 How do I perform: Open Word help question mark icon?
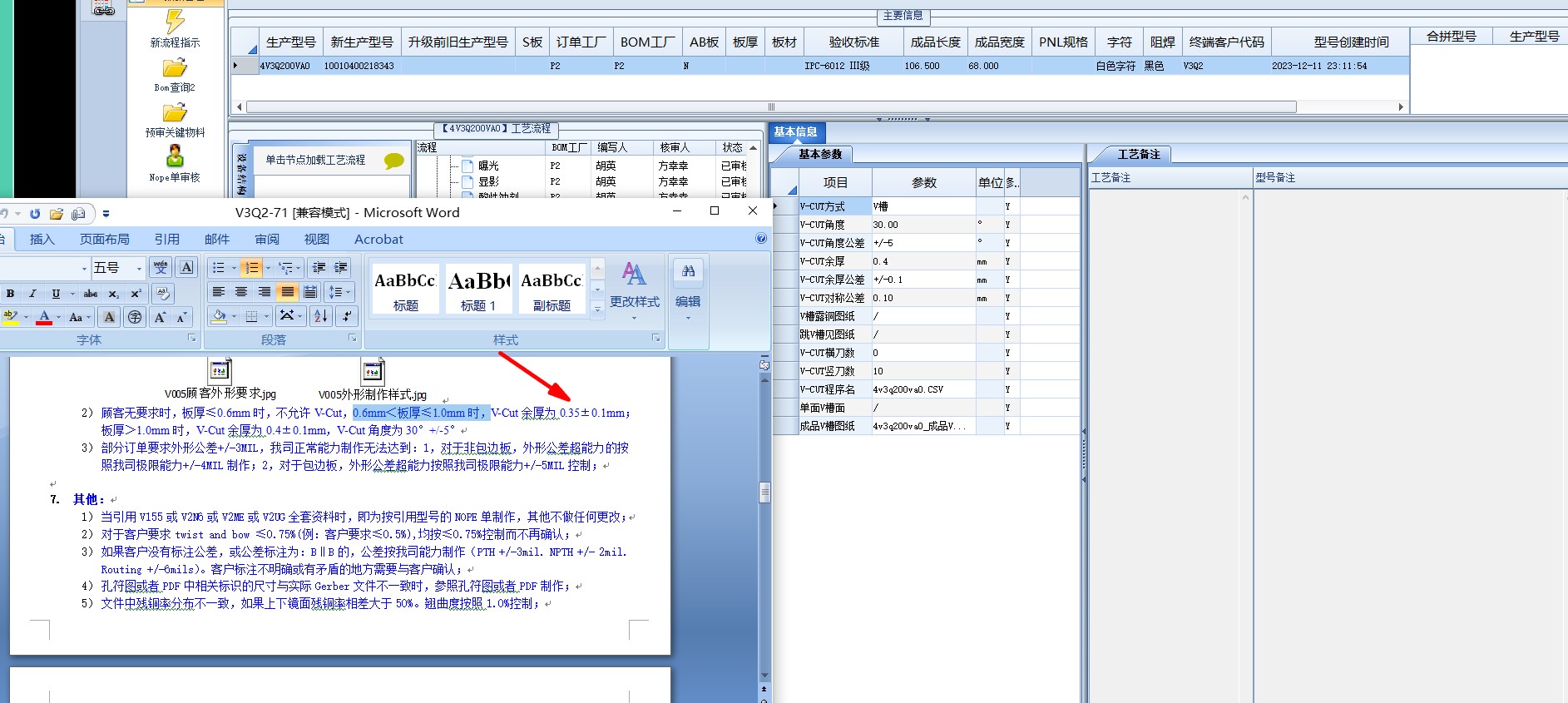(761, 239)
